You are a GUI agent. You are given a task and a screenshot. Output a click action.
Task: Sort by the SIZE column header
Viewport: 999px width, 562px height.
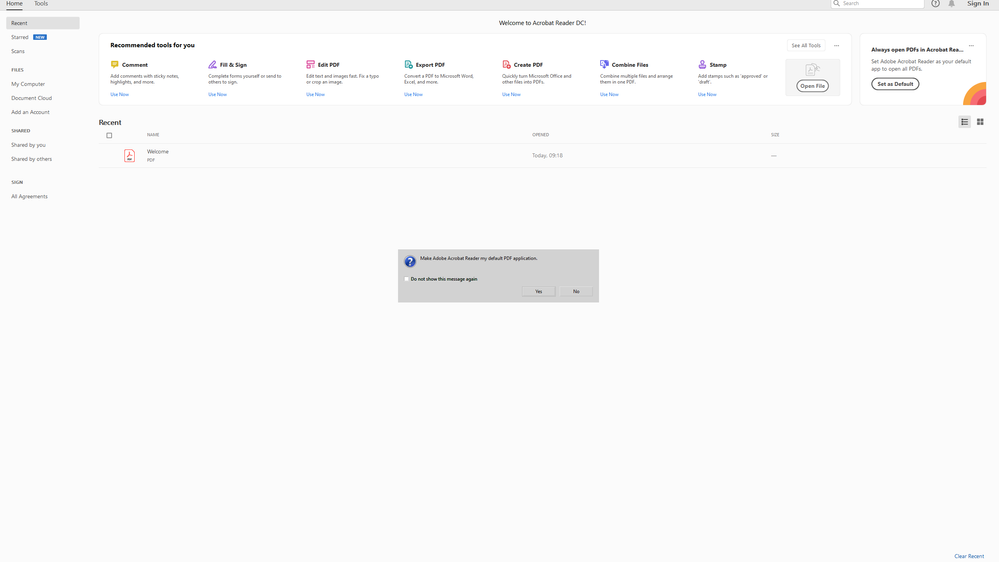coord(775,134)
